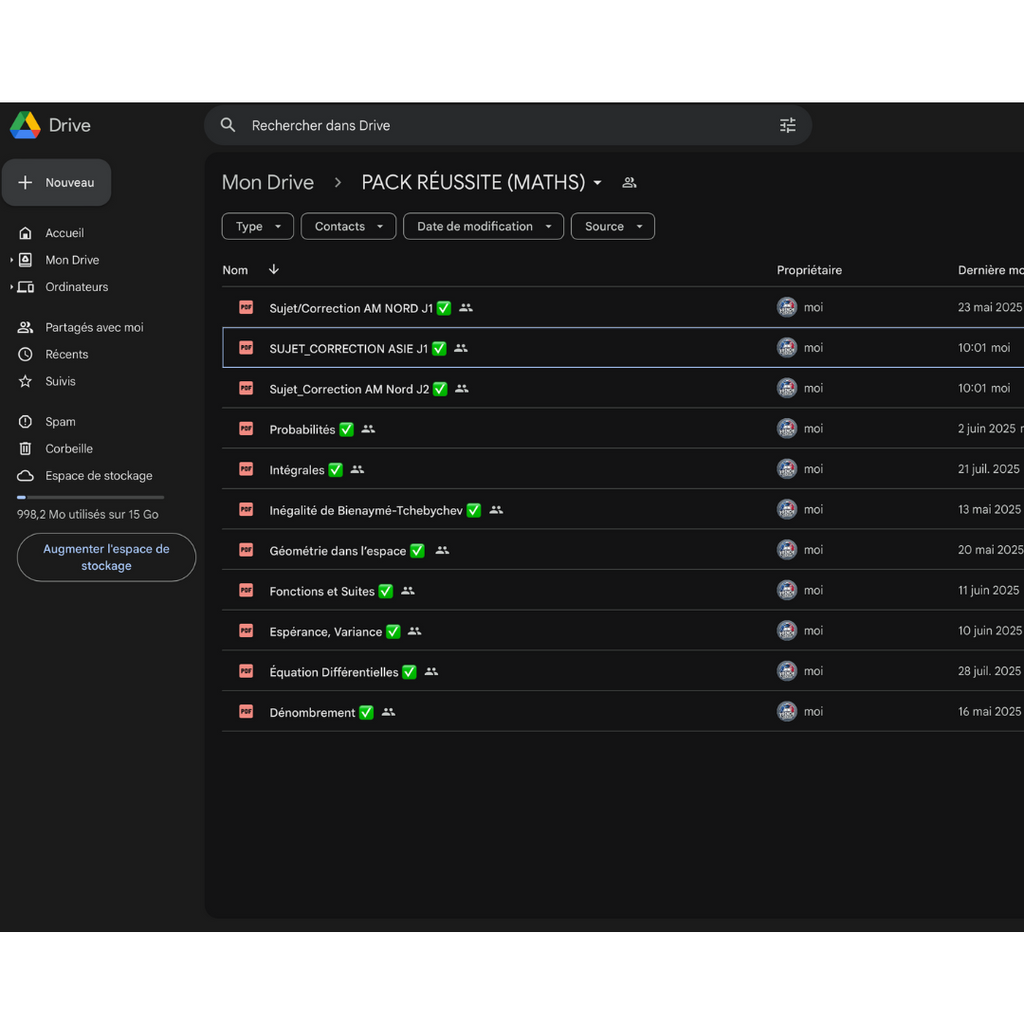1024x1024 pixels.
Task: Click the shared folder people icon beside title
Action: pos(629,182)
